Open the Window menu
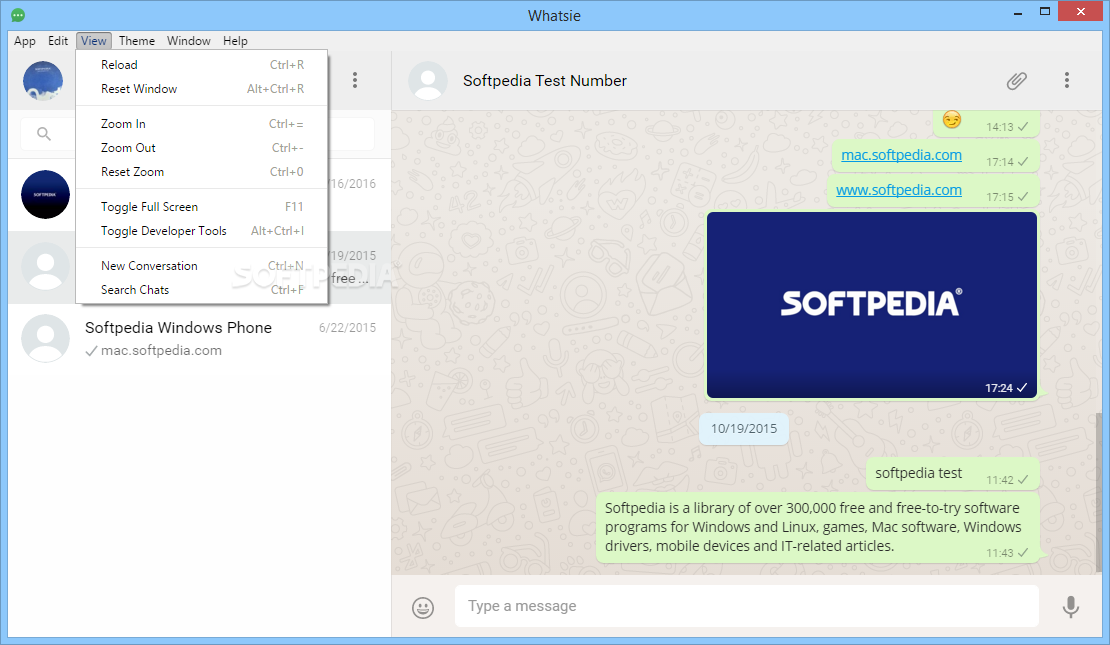The width and height of the screenshot is (1110, 645). (188, 41)
